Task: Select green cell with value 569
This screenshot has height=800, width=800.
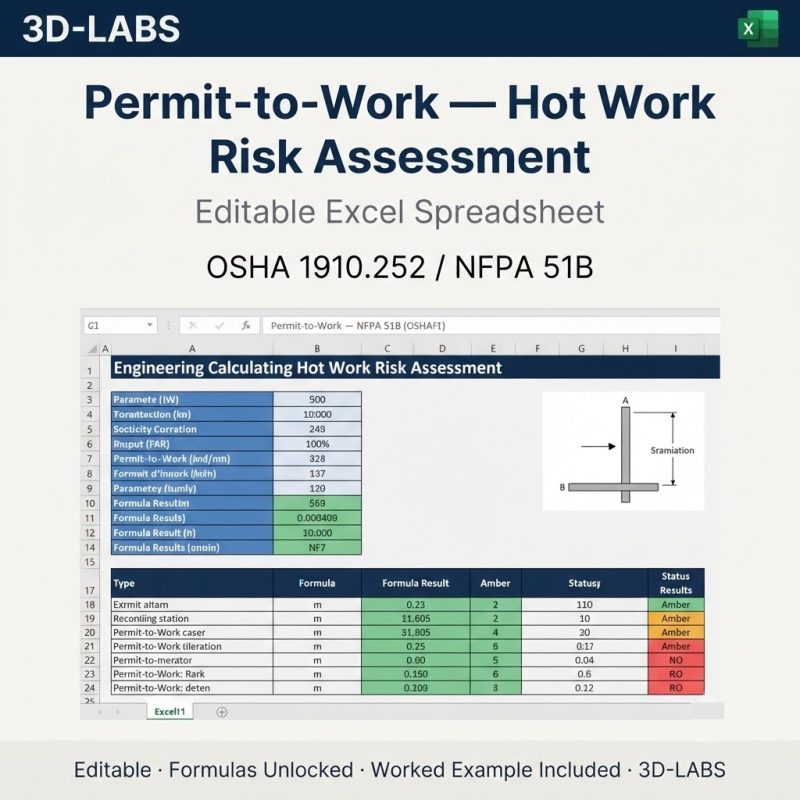Action: [317, 503]
